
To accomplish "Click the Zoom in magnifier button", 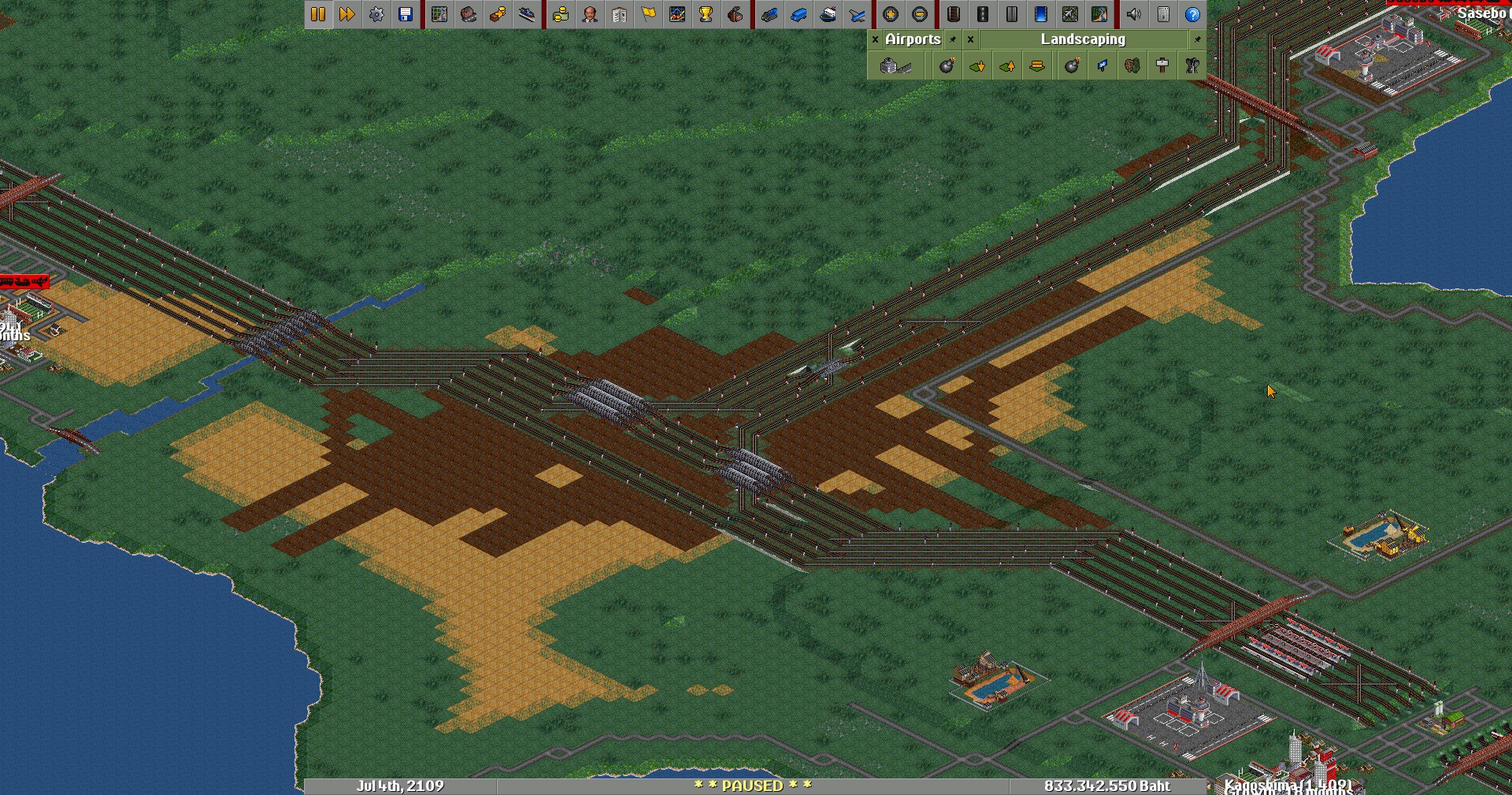I will point(891,14).
